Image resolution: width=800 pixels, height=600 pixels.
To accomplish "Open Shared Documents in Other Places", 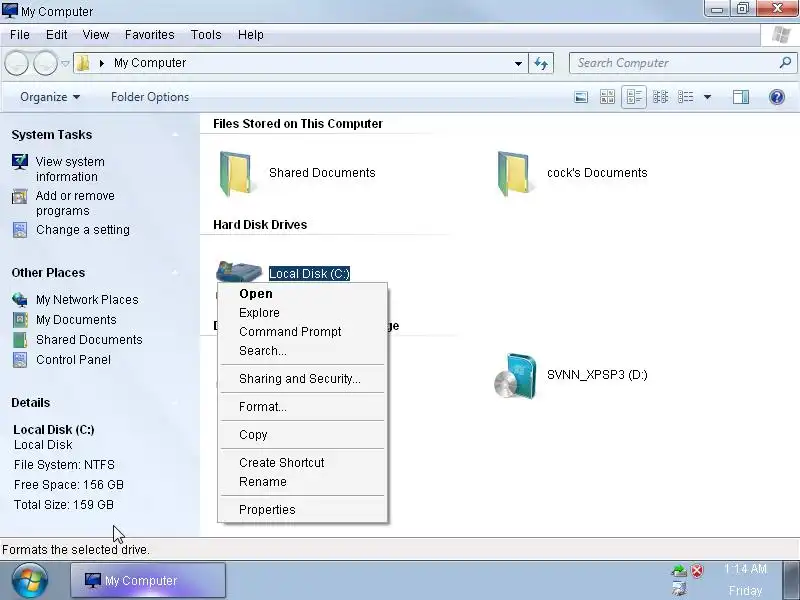I will pyautogui.click(x=89, y=340).
